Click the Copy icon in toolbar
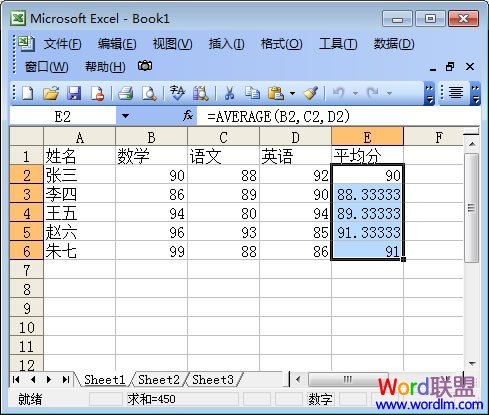 tap(252, 93)
